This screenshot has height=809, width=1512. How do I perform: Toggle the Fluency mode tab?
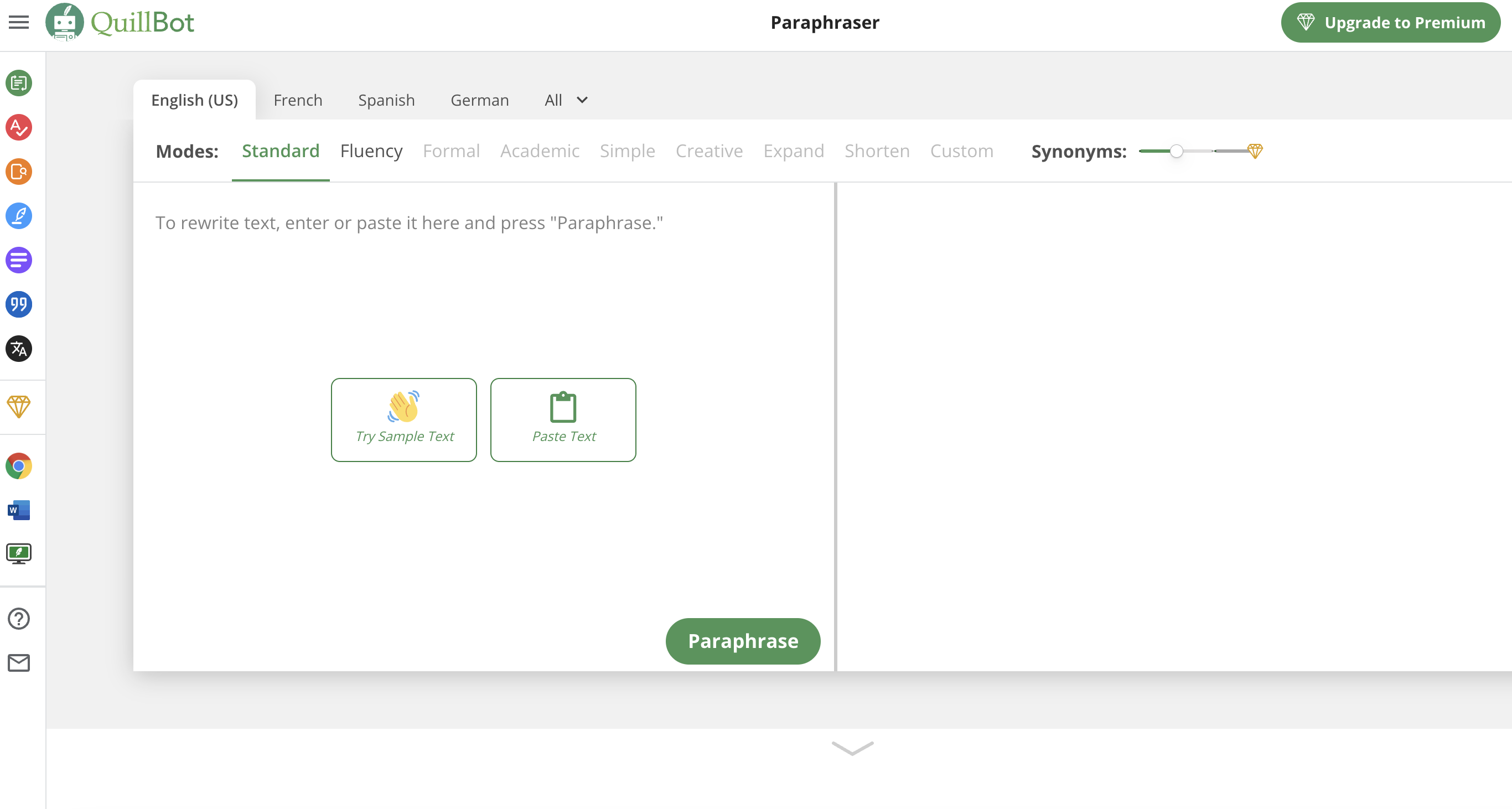pyautogui.click(x=371, y=150)
